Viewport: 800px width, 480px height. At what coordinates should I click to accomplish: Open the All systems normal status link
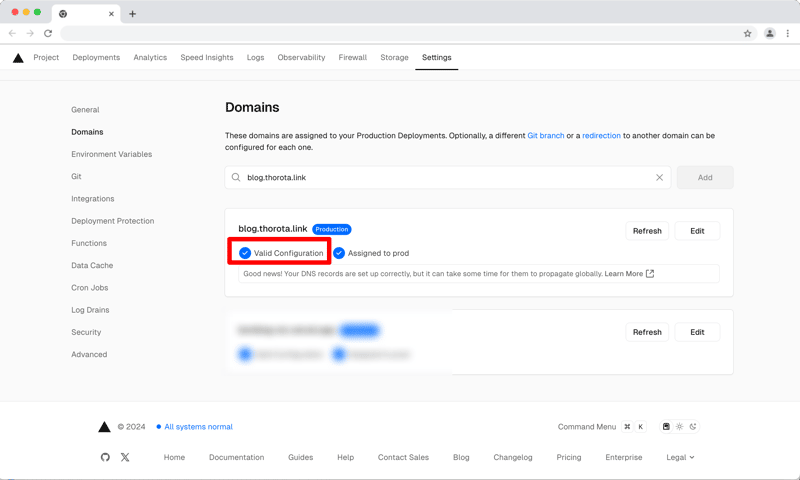[198, 427]
